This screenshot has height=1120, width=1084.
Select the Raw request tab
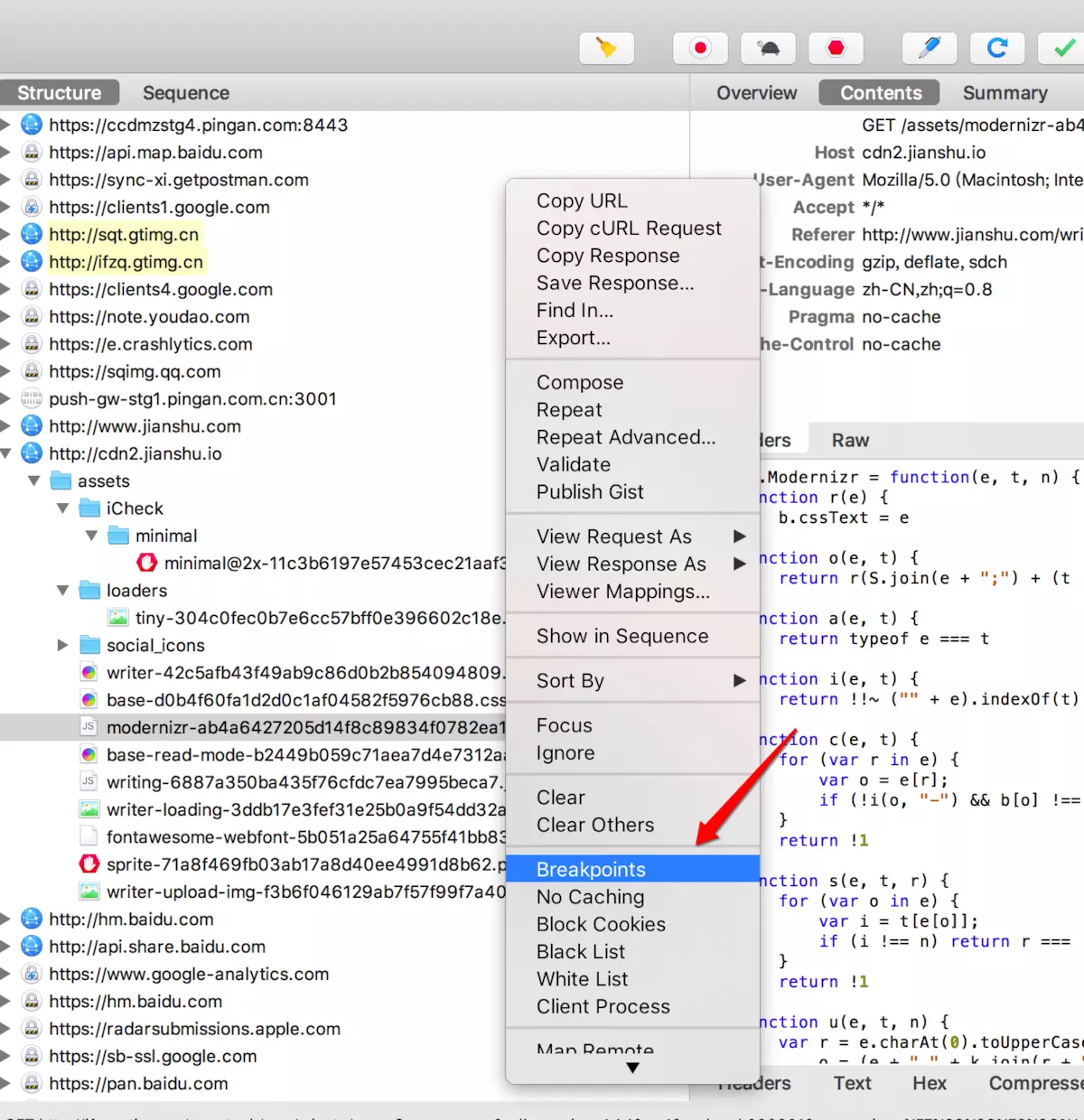click(x=850, y=441)
